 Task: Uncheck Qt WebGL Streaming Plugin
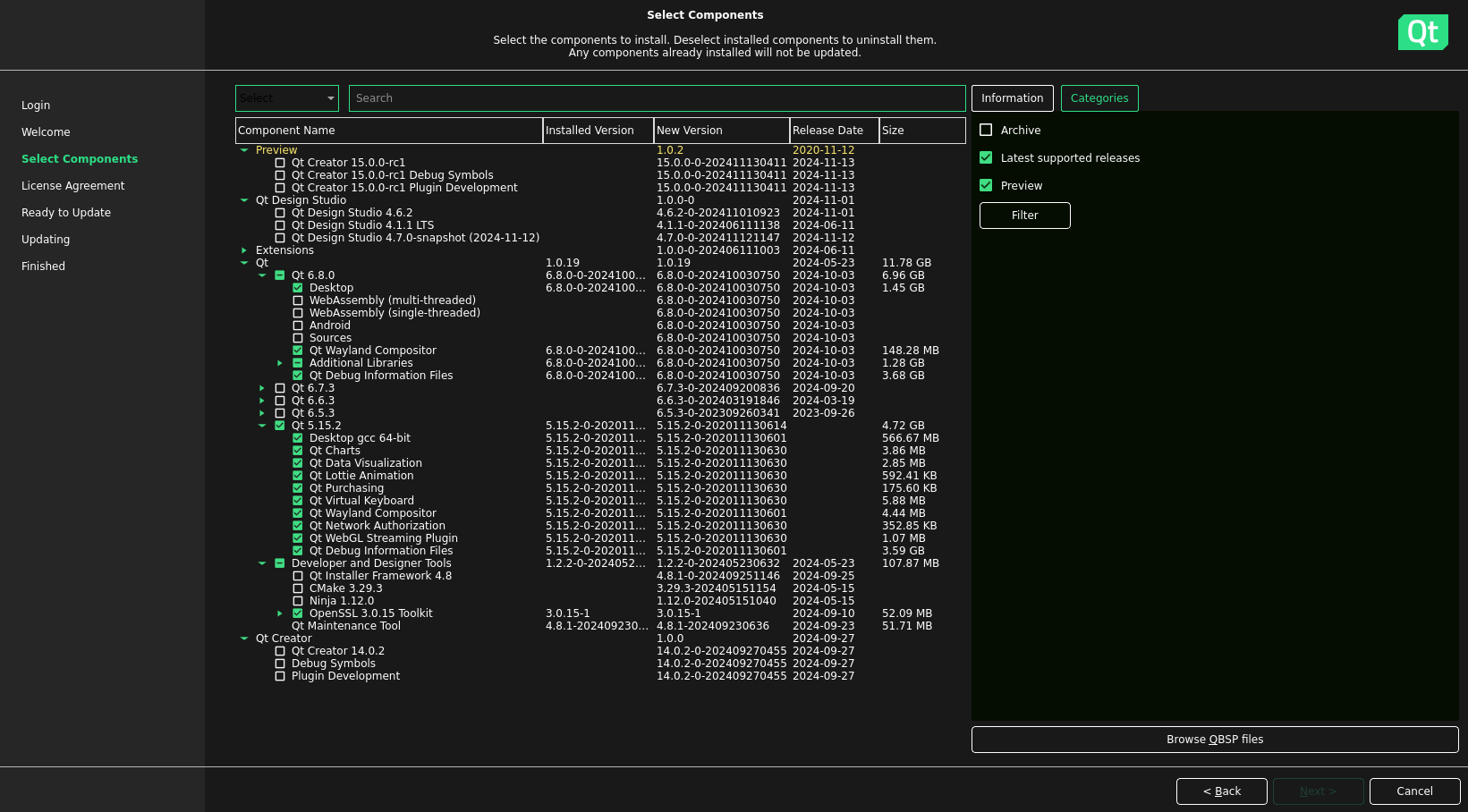click(298, 538)
